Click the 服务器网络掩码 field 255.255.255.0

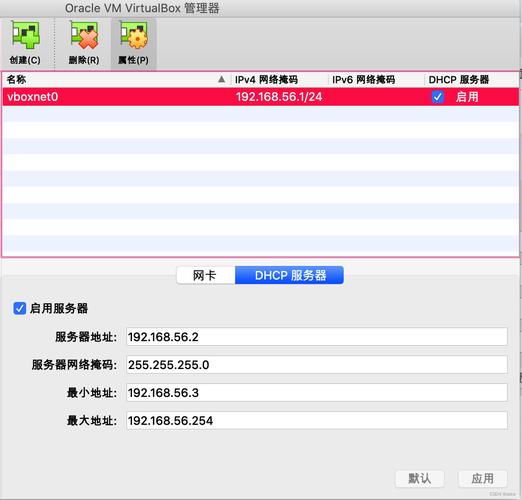[x=317, y=365]
